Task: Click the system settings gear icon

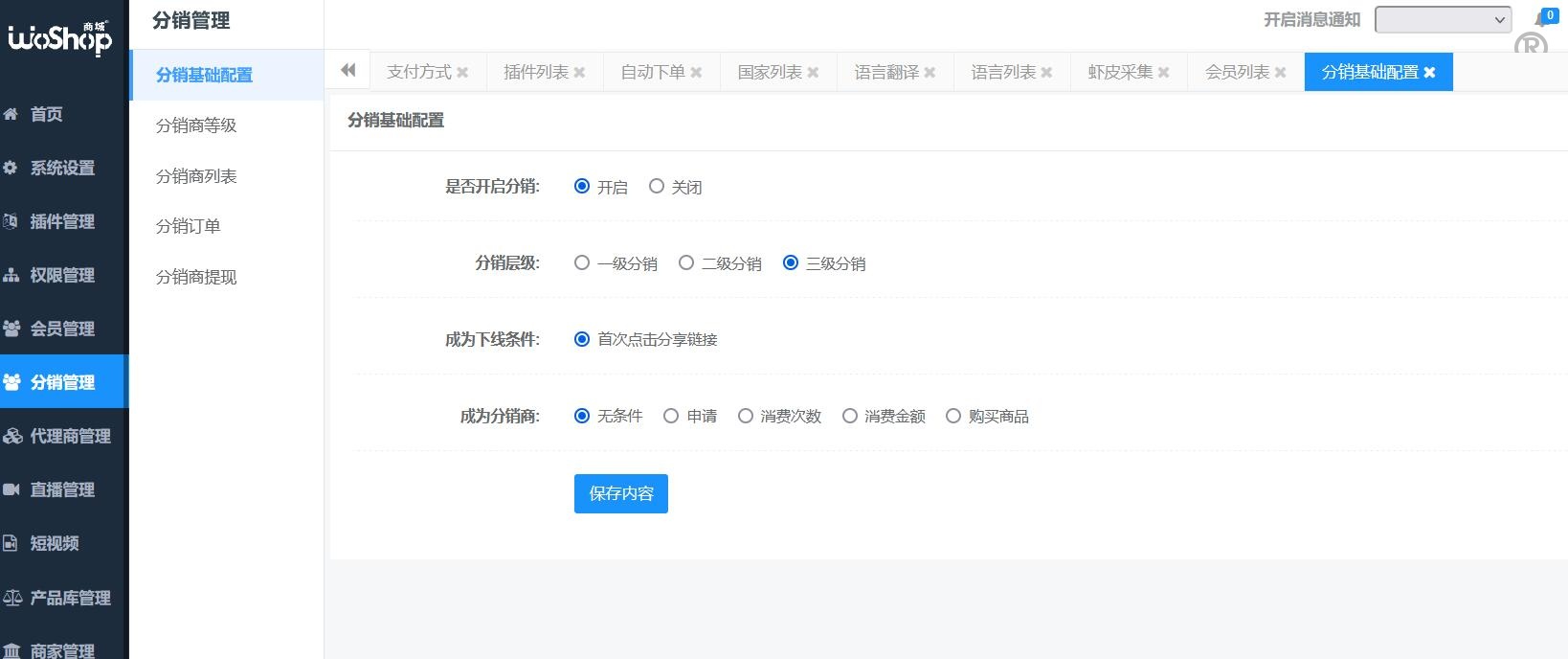Action: [x=11, y=168]
